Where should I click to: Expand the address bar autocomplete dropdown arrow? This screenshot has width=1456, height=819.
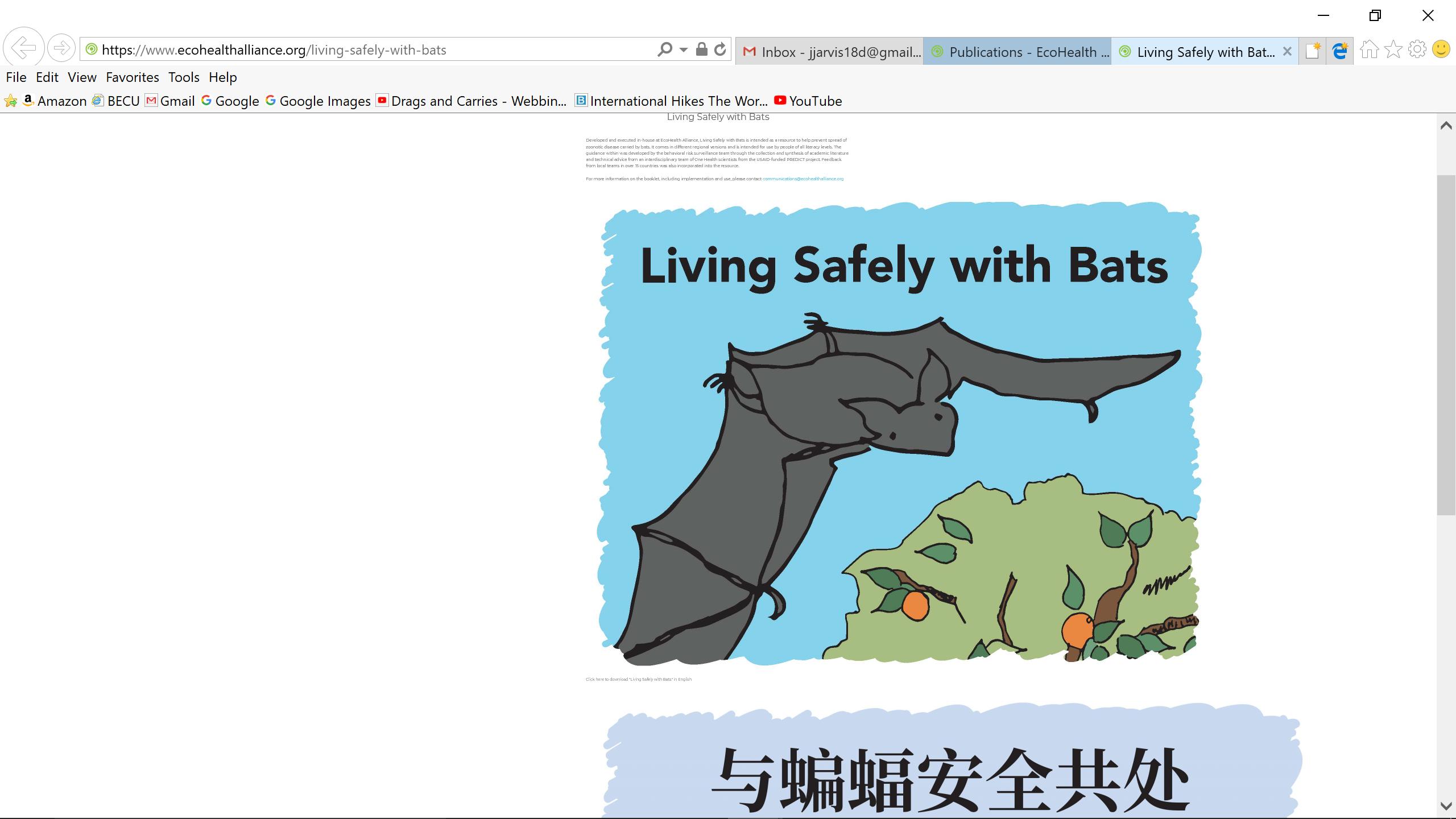[683, 50]
